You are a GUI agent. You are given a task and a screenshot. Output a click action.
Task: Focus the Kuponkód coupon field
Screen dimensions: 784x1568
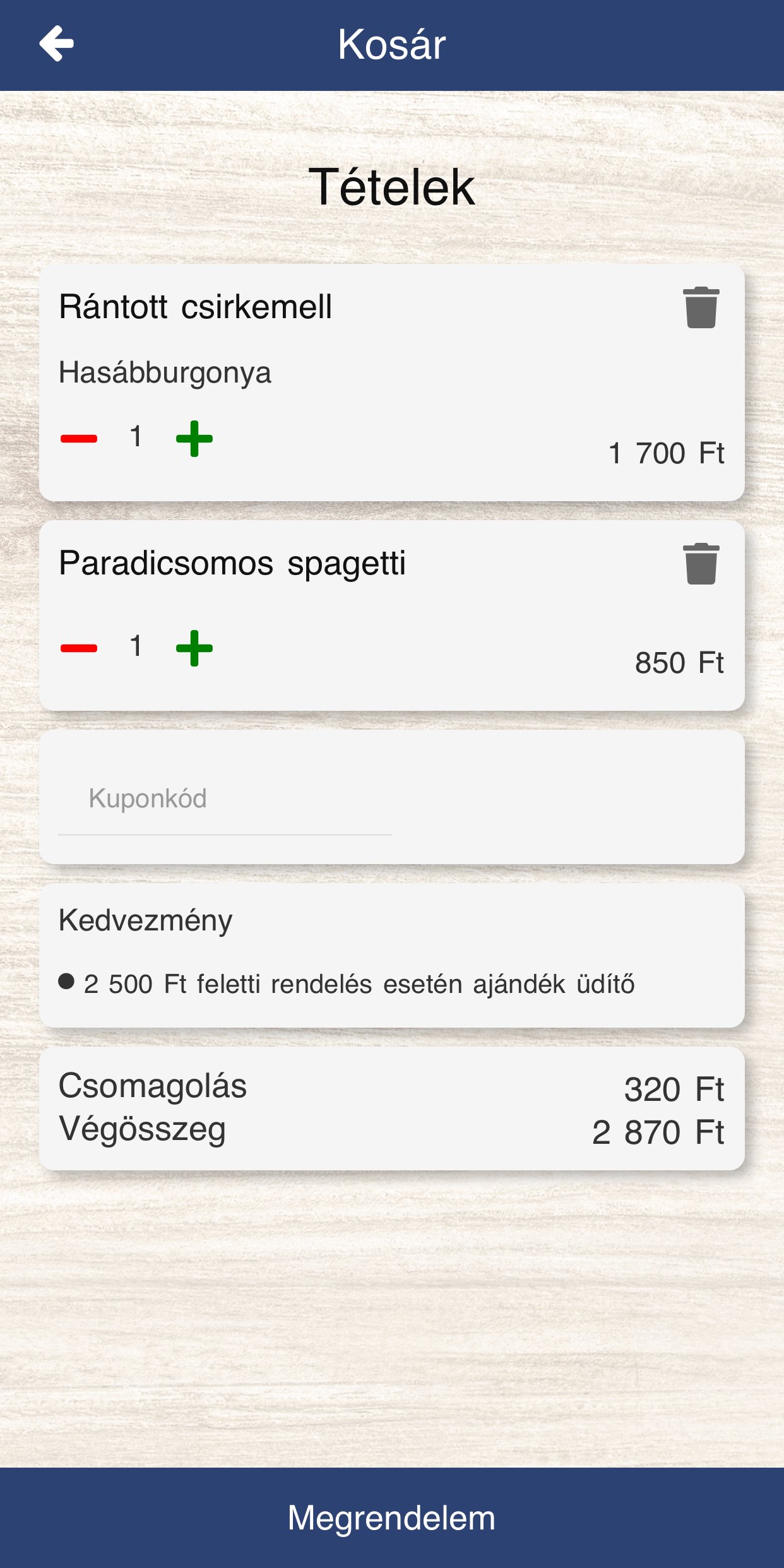click(225, 799)
